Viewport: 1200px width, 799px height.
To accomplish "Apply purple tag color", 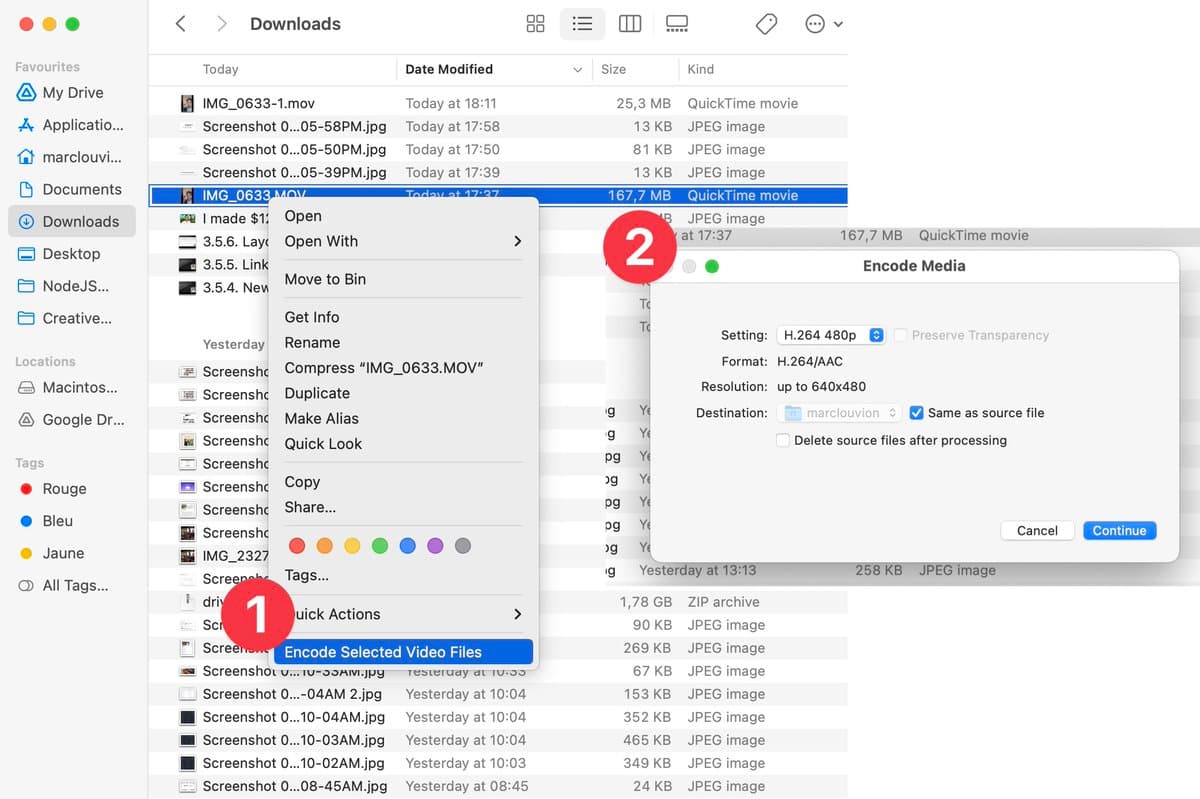I will click(435, 546).
